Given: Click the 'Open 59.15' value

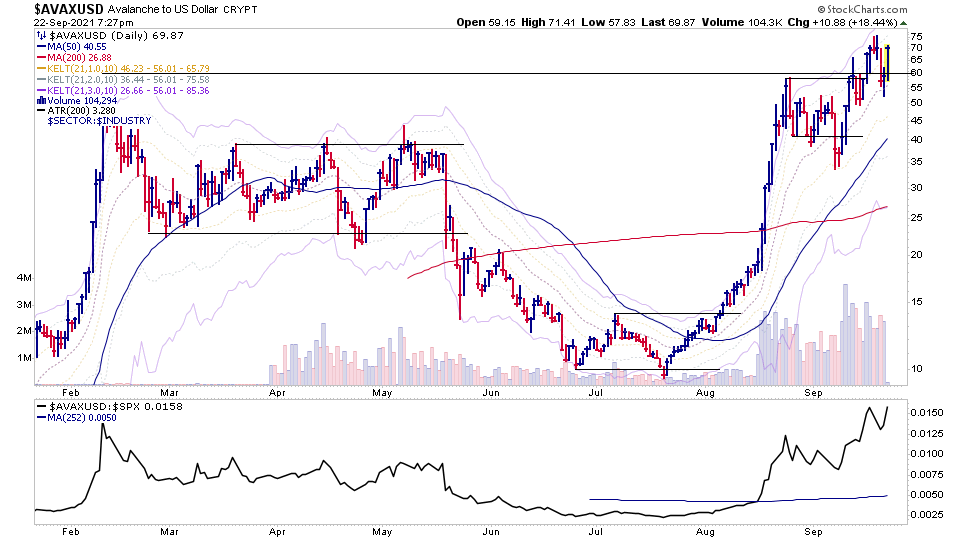Looking at the screenshot, I should (486, 22).
